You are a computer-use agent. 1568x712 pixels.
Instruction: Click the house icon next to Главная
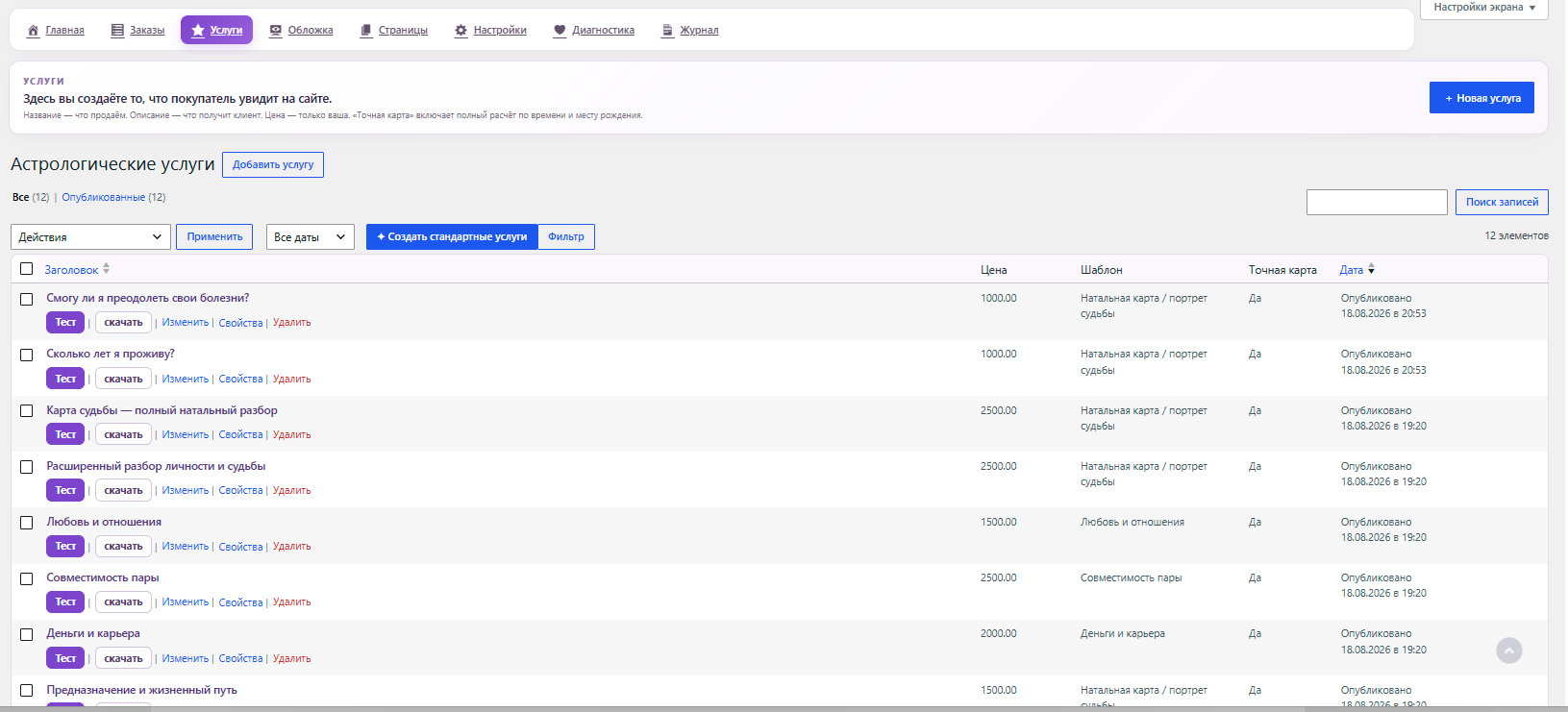pyautogui.click(x=34, y=31)
